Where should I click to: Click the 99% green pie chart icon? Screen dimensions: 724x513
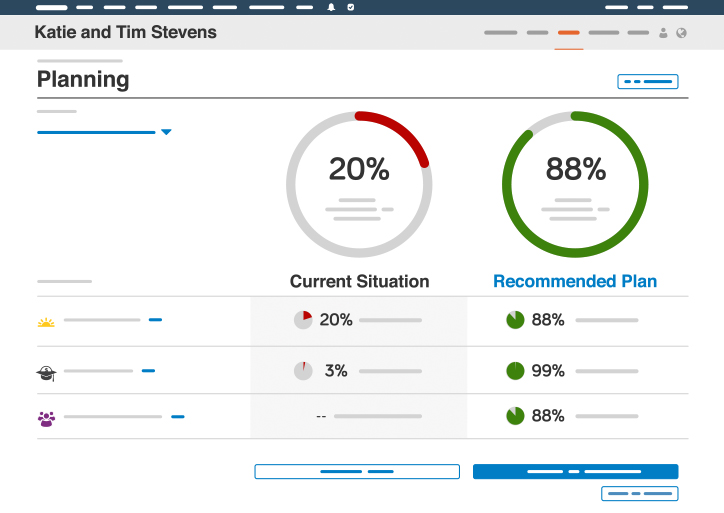515,371
